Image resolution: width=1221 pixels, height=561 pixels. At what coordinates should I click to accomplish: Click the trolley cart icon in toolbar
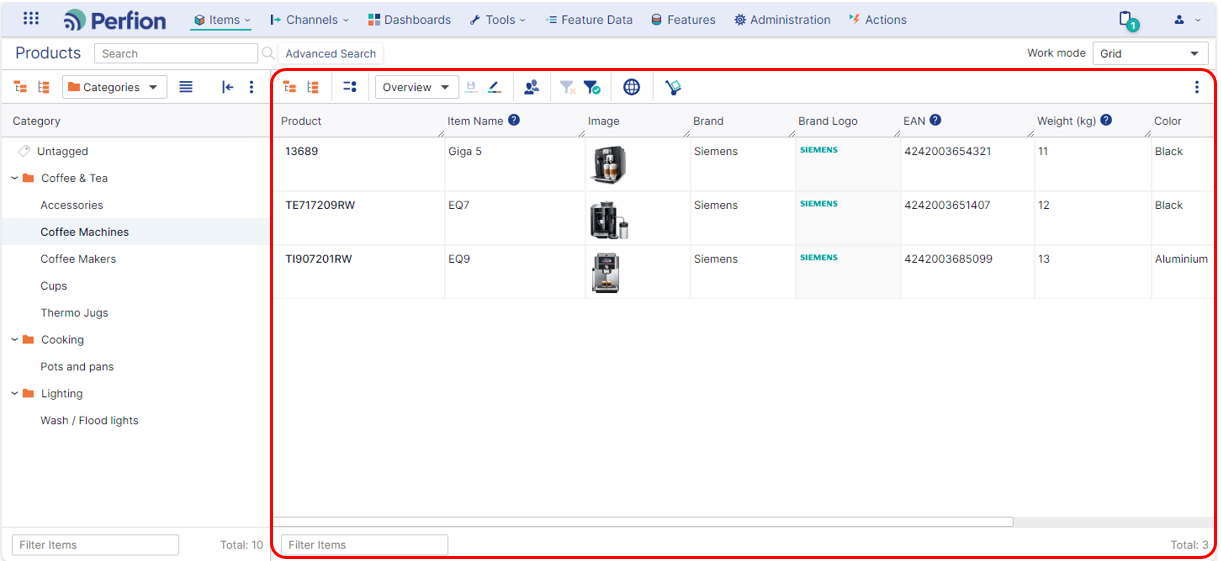[x=673, y=87]
